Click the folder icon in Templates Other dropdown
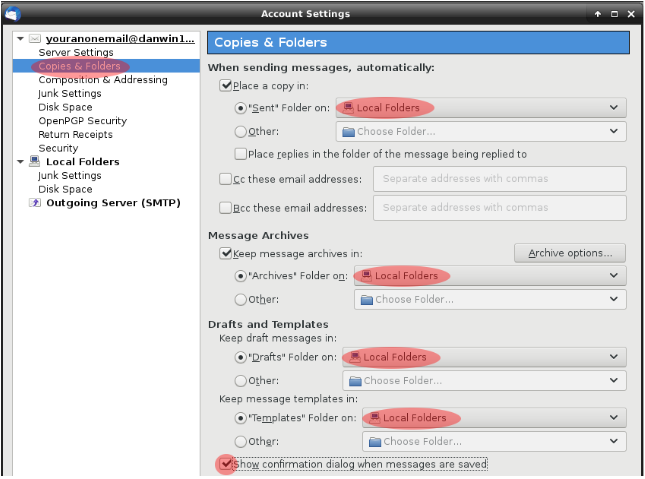The width and height of the screenshot is (645, 479). click(x=374, y=441)
